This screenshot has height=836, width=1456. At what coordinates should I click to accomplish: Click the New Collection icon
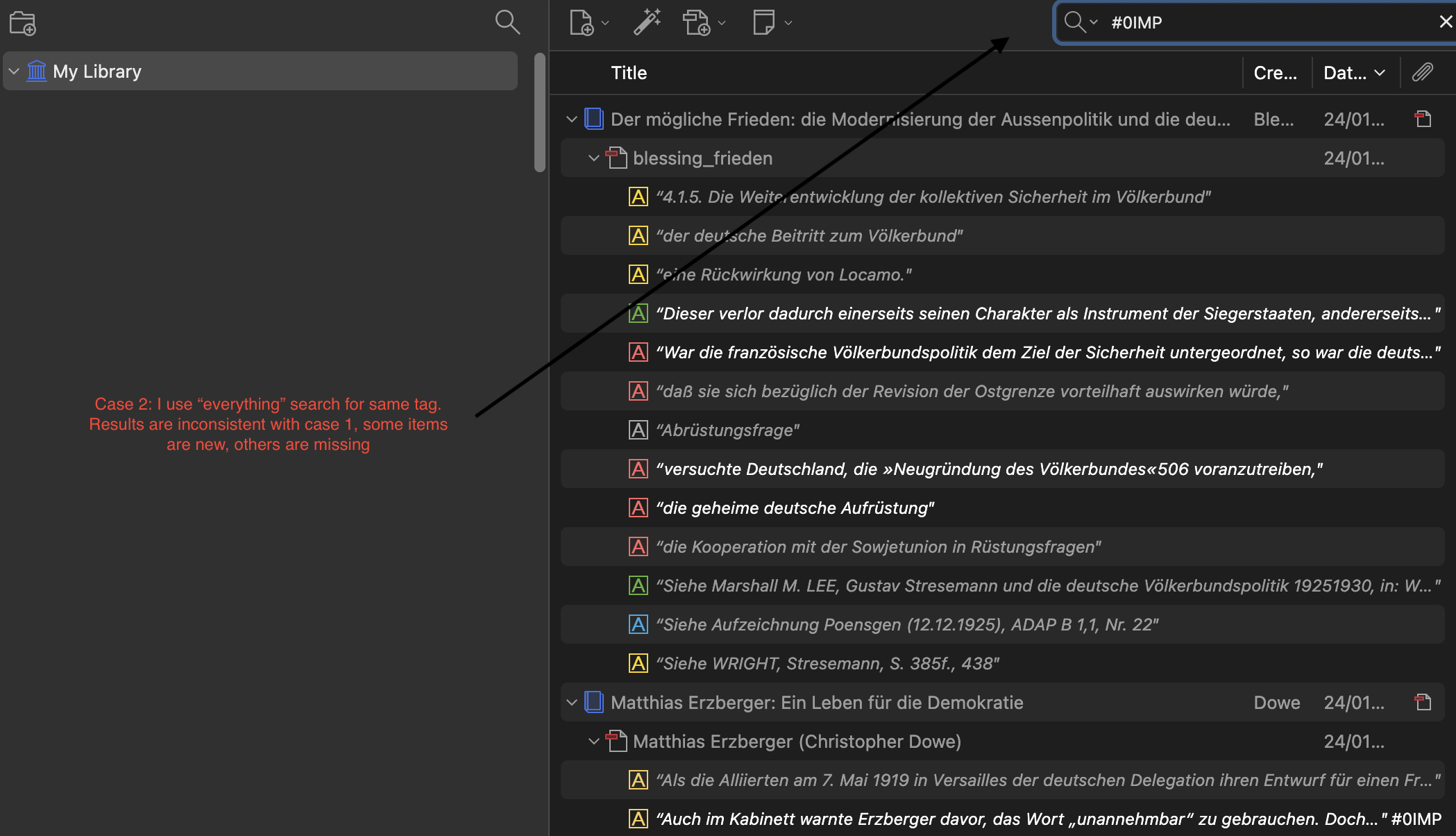22,23
